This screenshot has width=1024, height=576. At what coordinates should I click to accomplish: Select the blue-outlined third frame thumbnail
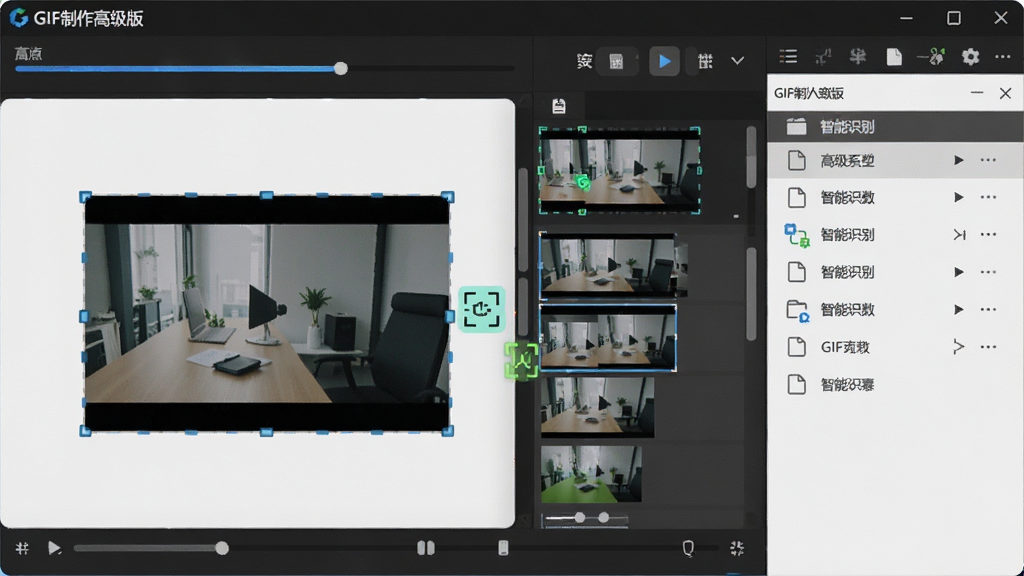(x=608, y=338)
